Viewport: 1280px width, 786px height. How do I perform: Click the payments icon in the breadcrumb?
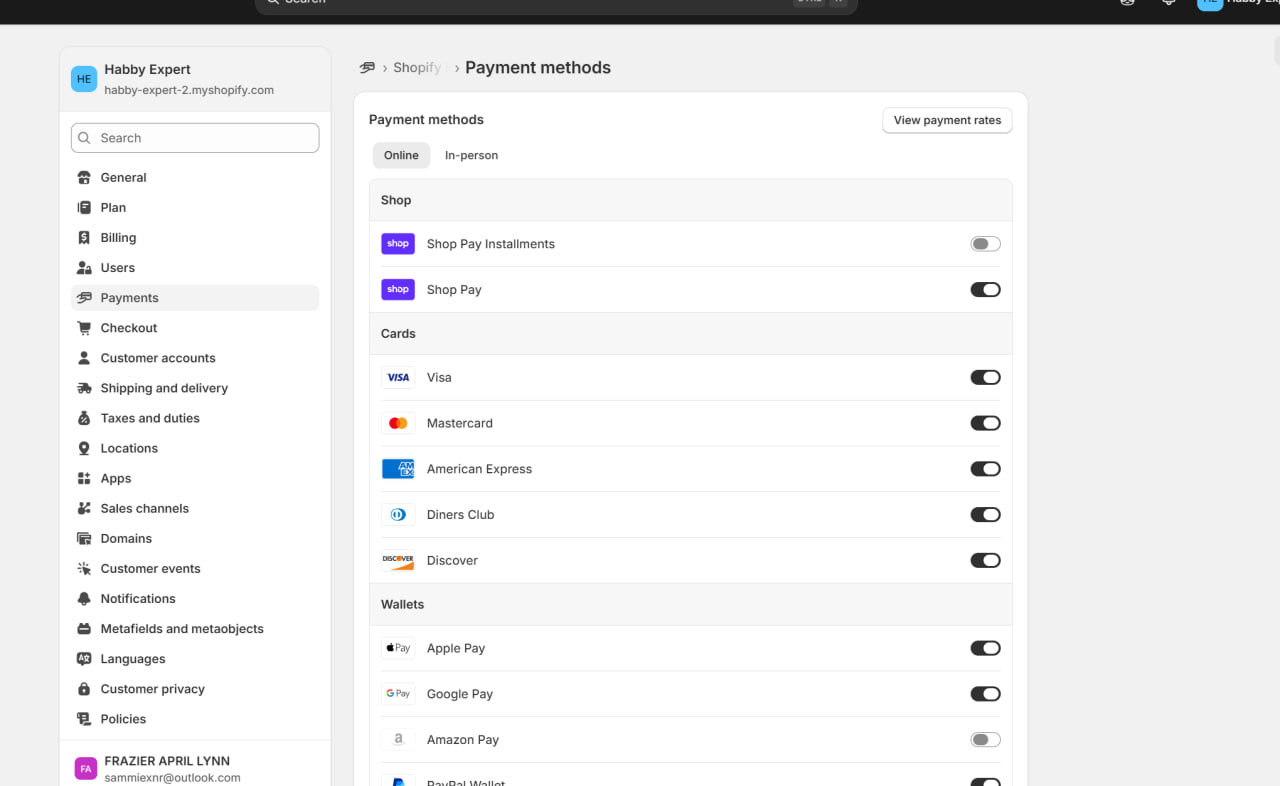tap(367, 68)
